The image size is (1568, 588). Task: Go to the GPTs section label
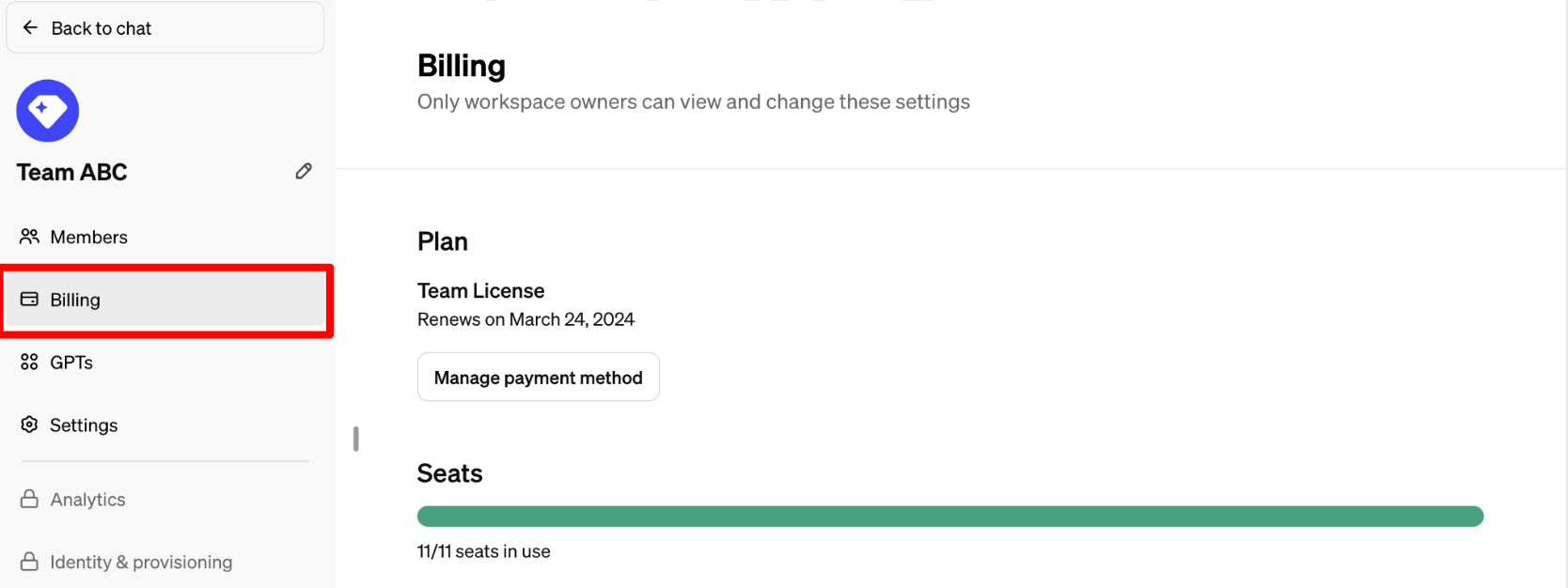coord(71,363)
